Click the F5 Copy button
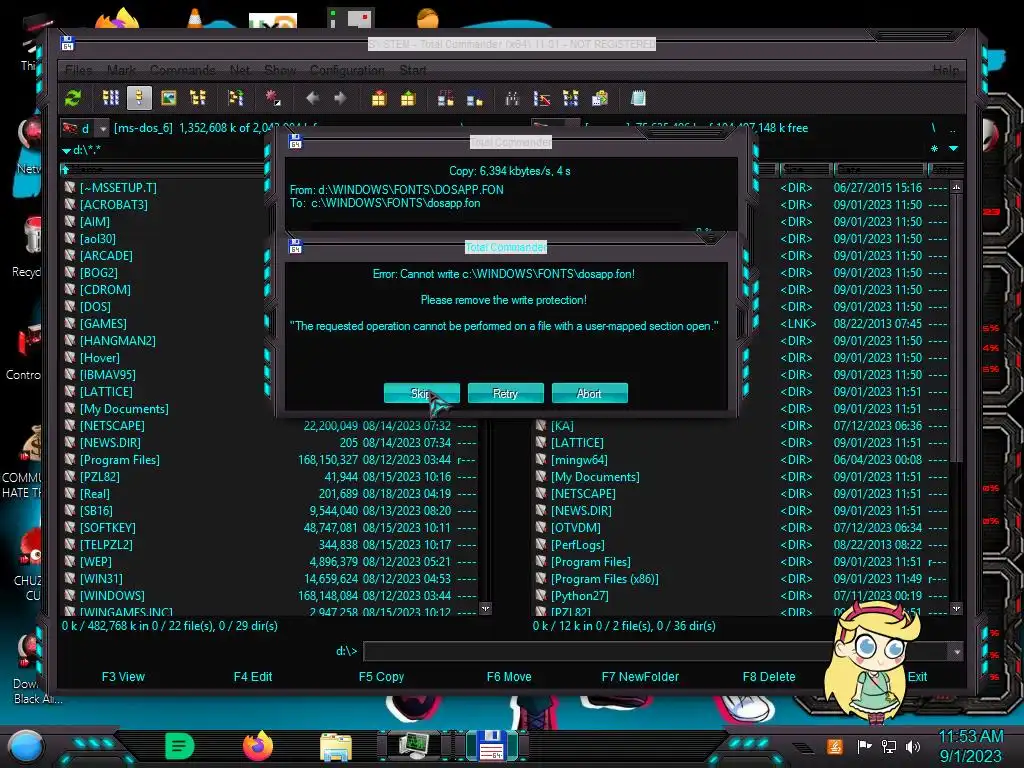The width and height of the screenshot is (1024, 768). pyautogui.click(x=381, y=677)
